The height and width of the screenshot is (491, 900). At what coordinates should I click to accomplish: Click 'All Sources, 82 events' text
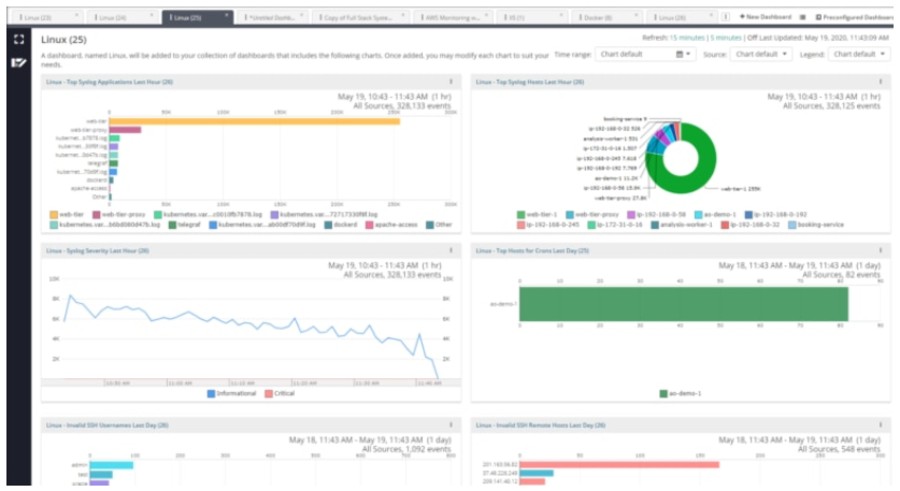[x=841, y=275]
